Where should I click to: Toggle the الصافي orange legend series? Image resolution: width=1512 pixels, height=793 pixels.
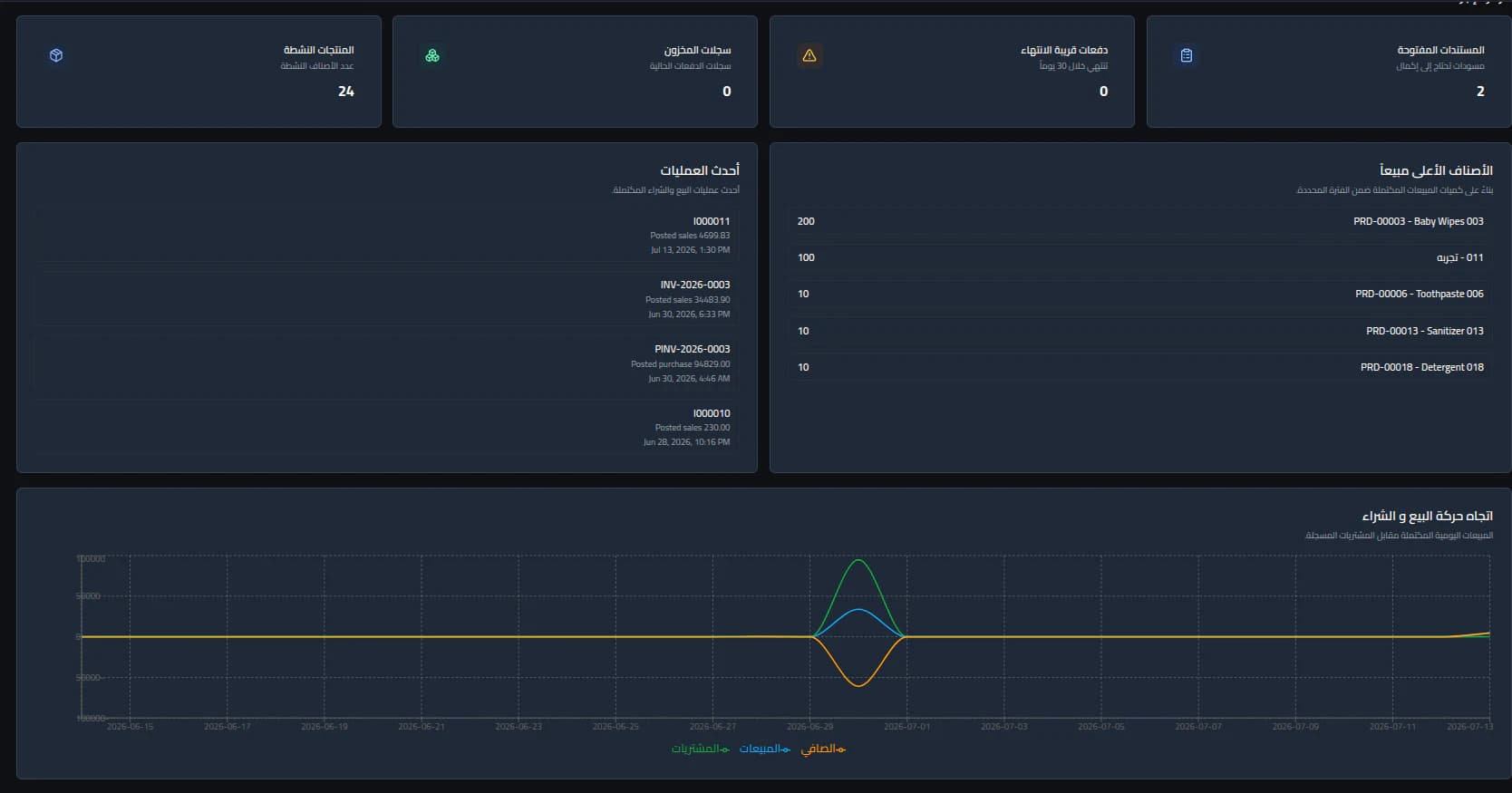tap(823, 749)
